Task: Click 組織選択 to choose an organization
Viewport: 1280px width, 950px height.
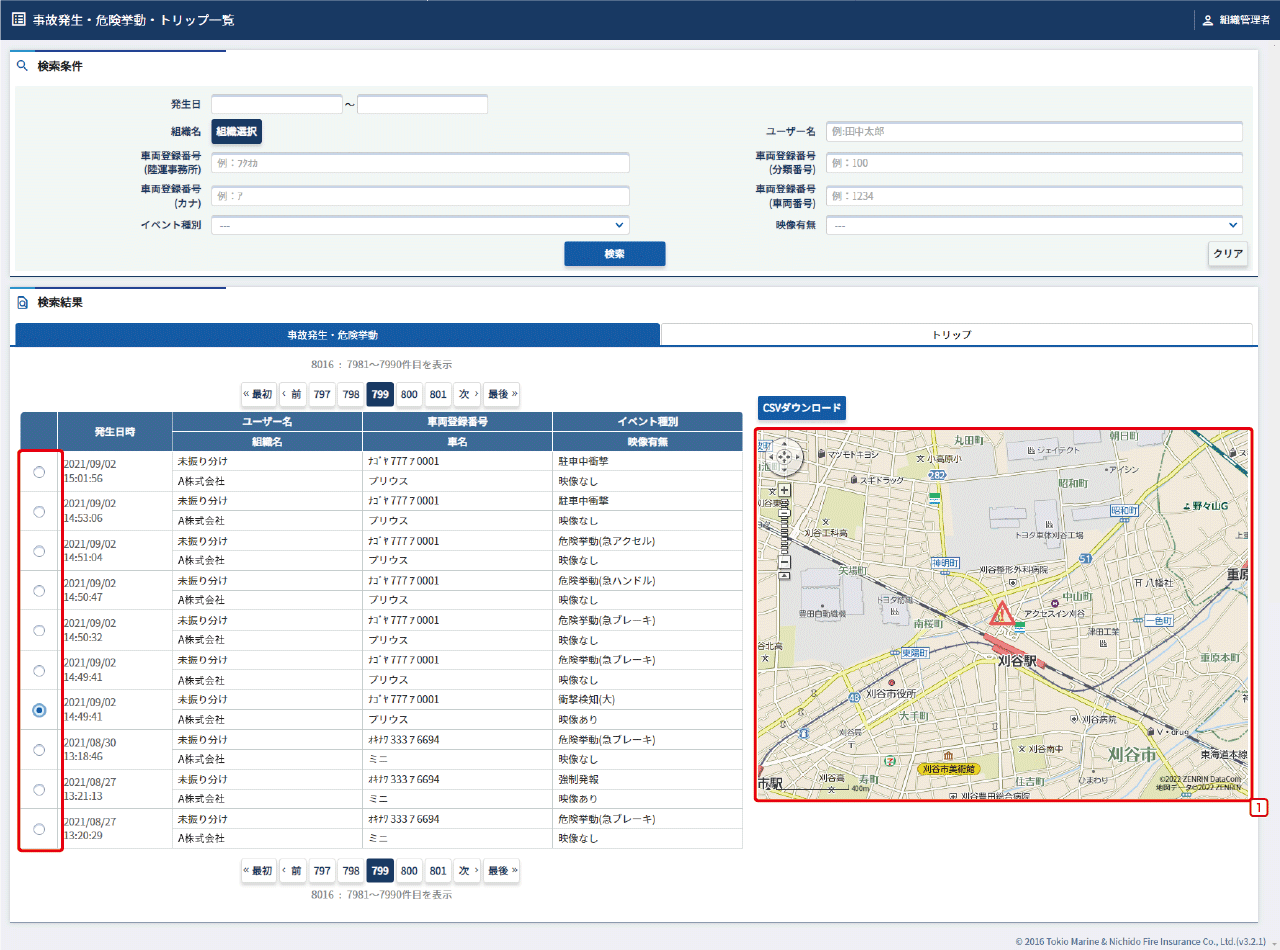Action: [x=236, y=132]
